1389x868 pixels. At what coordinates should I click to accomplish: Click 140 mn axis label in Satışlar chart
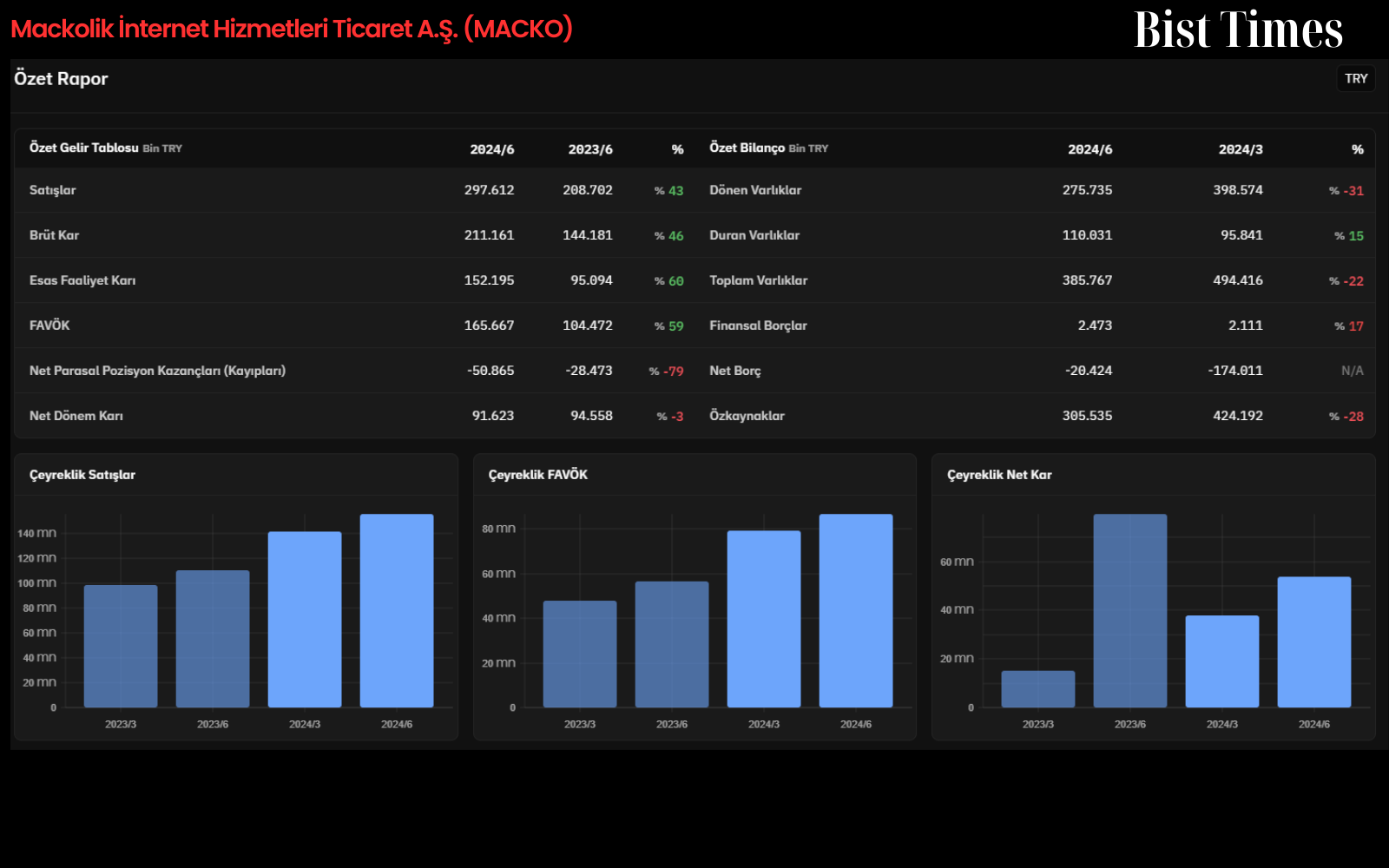36,533
